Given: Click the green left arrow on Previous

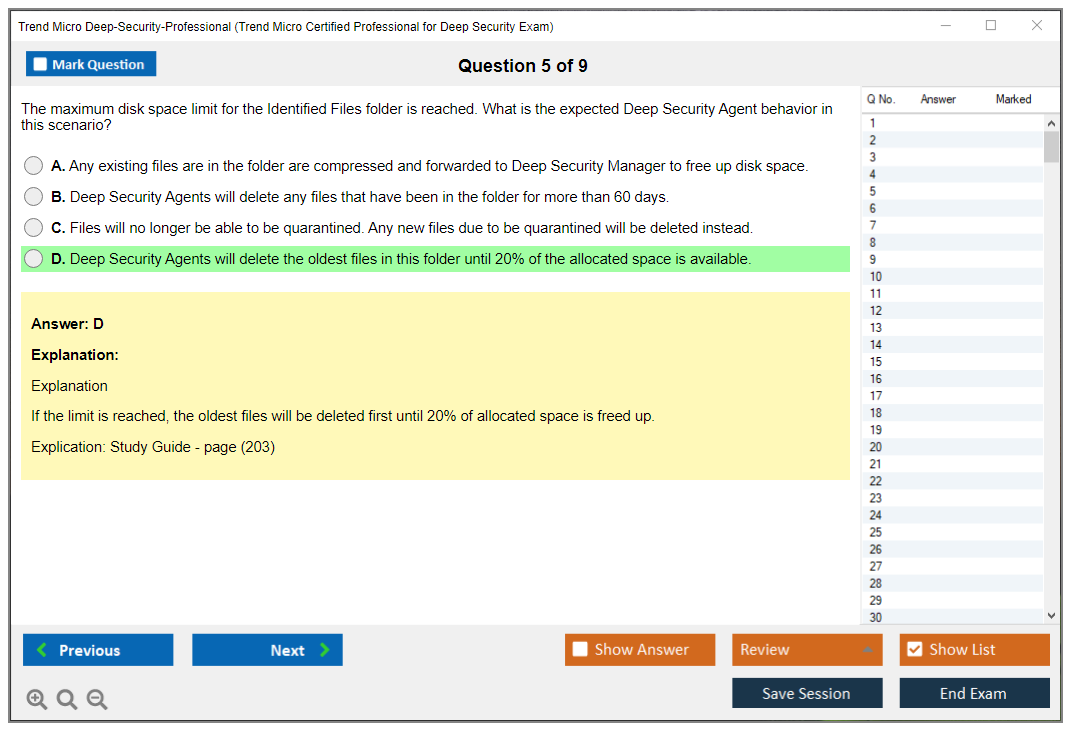Looking at the screenshot, I should pos(42,650).
